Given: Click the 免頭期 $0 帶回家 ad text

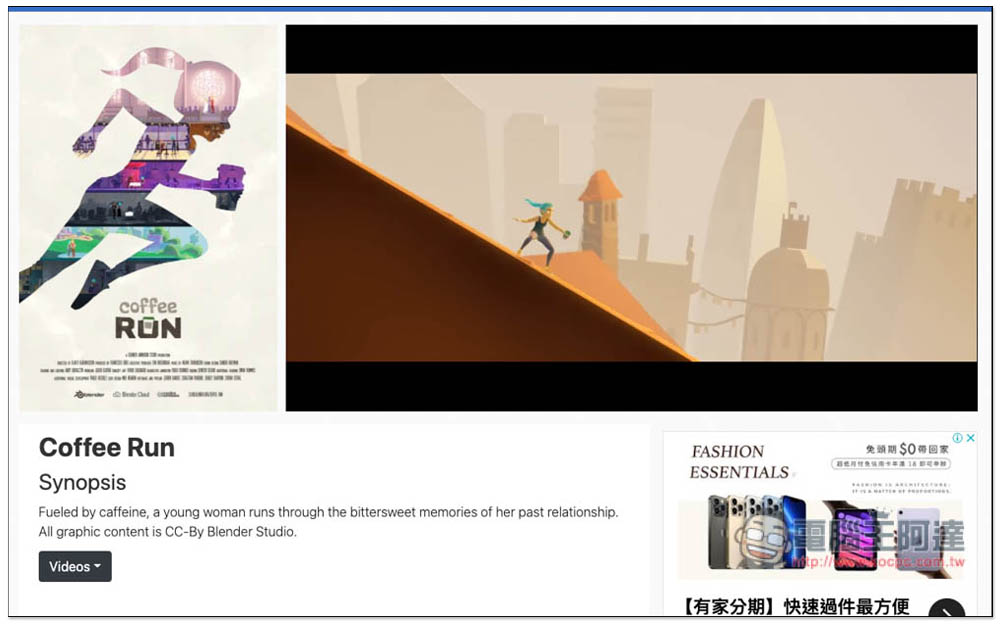Looking at the screenshot, I should pos(907,449).
